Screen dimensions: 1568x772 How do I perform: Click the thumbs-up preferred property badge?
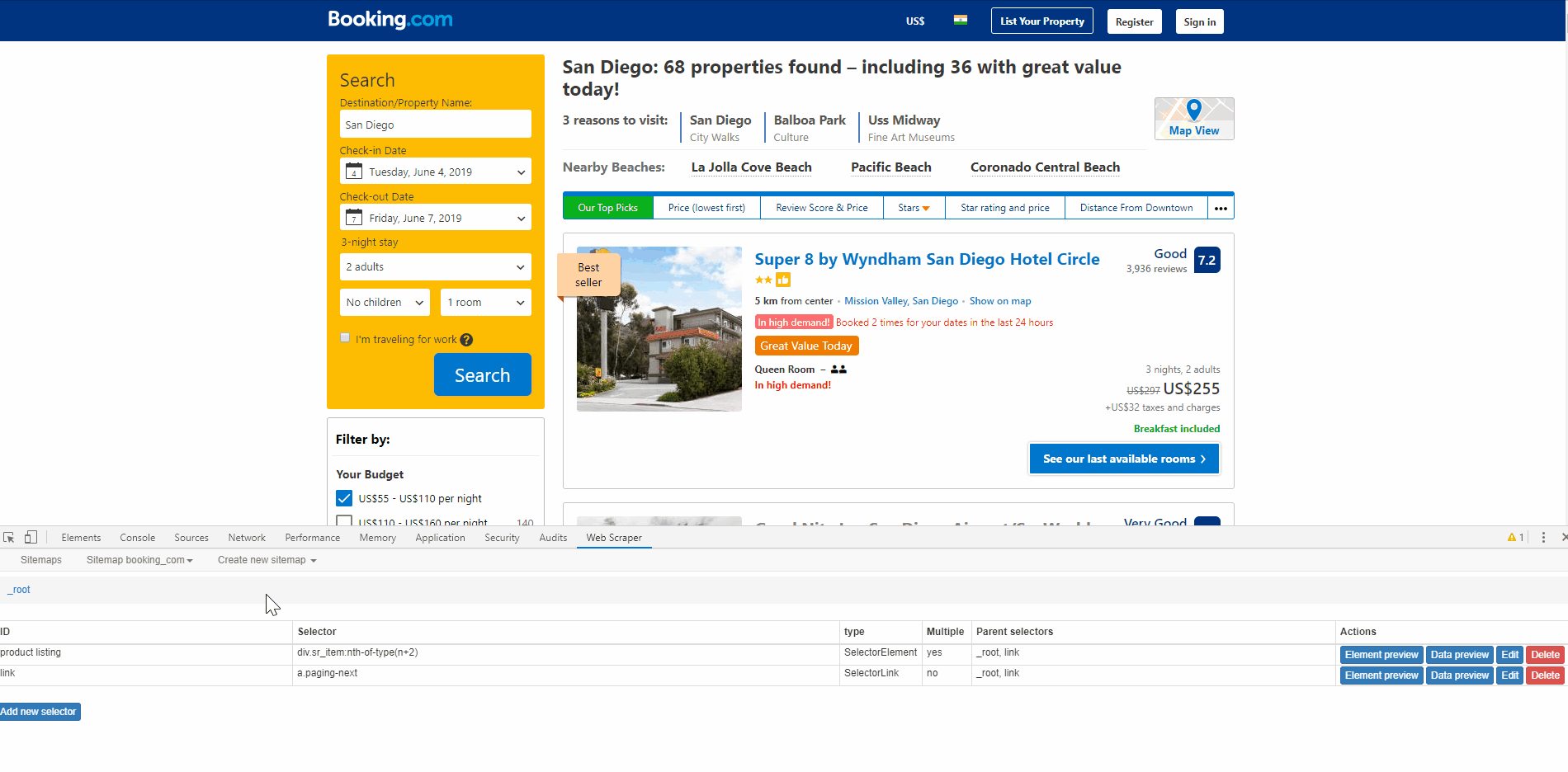pos(783,280)
